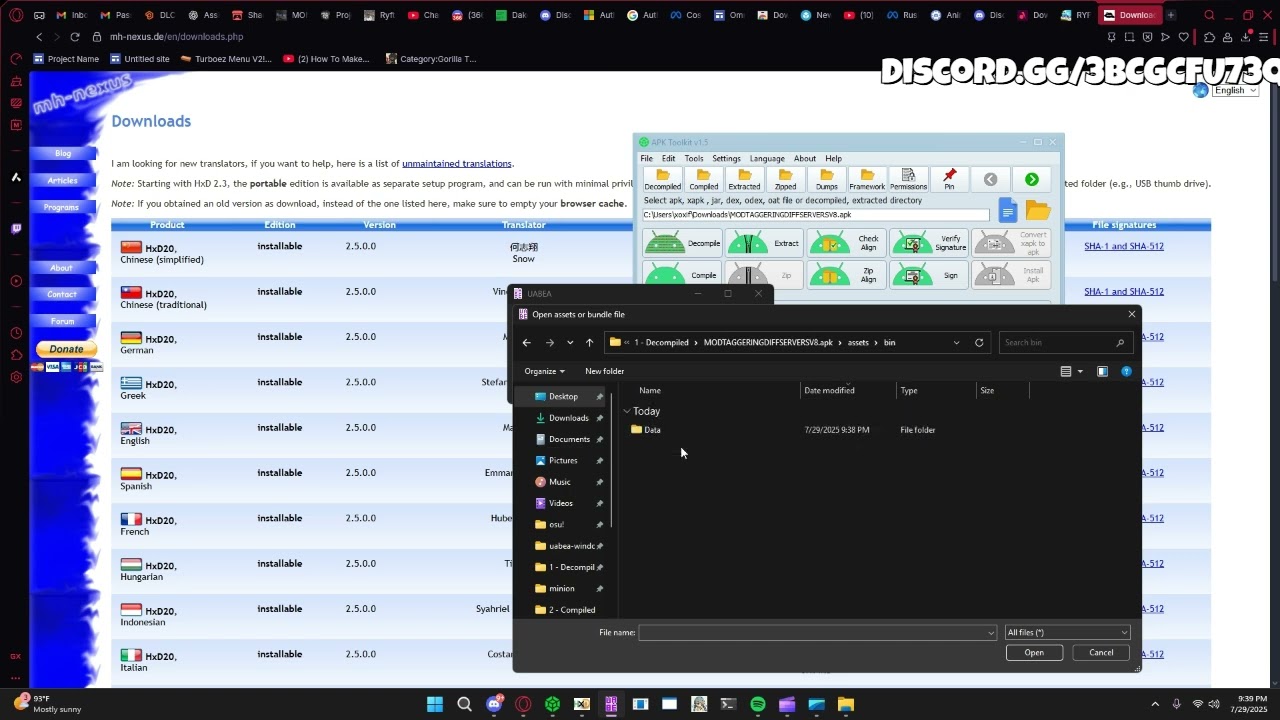The width and height of the screenshot is (1280, 720).
Task: Open the File menu in APK Toolkit
Action: pyautogui.click(x=647, y=158)
